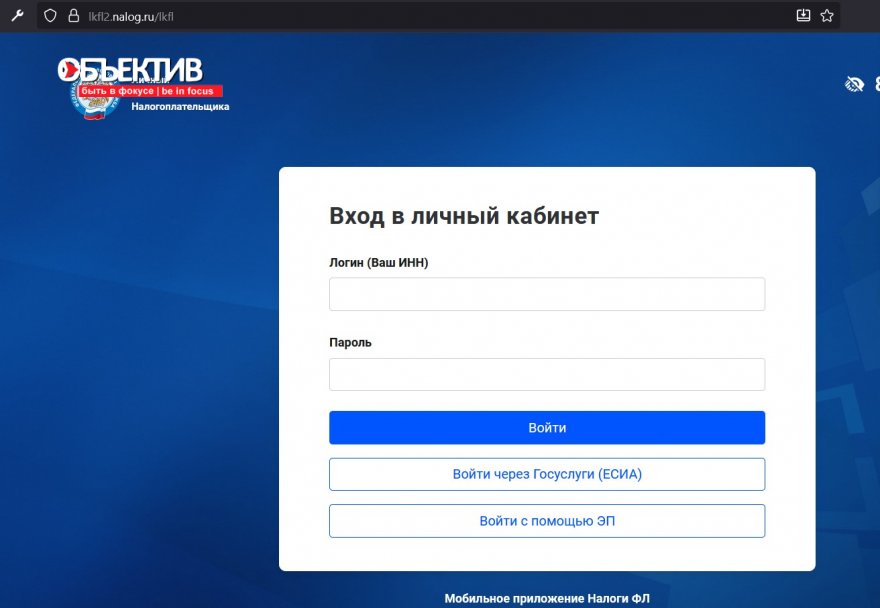Focus the Пароль input field
880x608 pixels.
click(x=546, y=374)
